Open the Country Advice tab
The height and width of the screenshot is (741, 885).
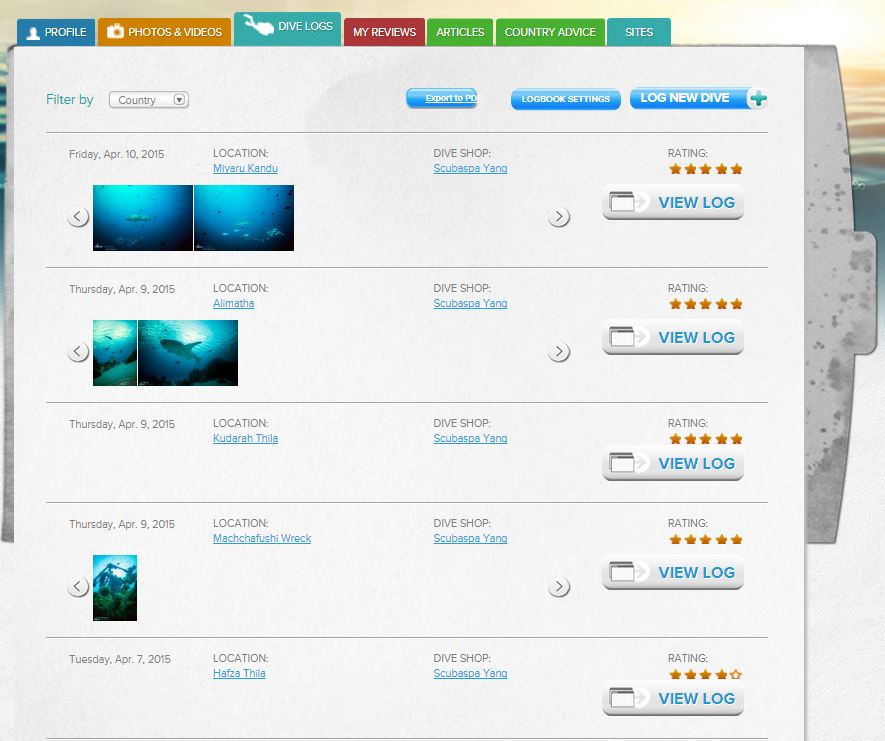(550, 32)
